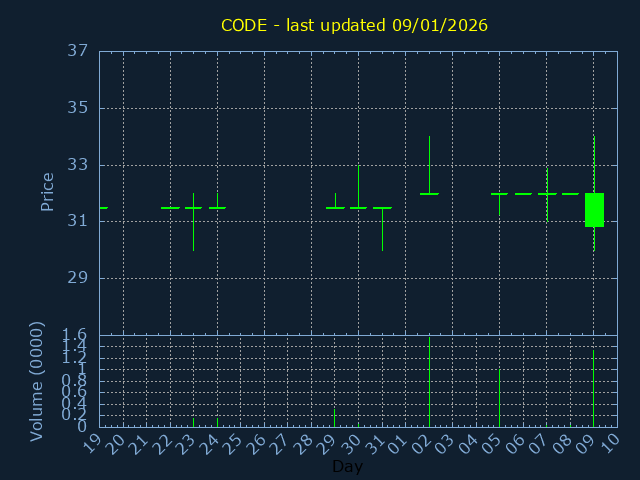Click the flat candlestick on day 22
This screenshot has height=480, width=640.
170,208
